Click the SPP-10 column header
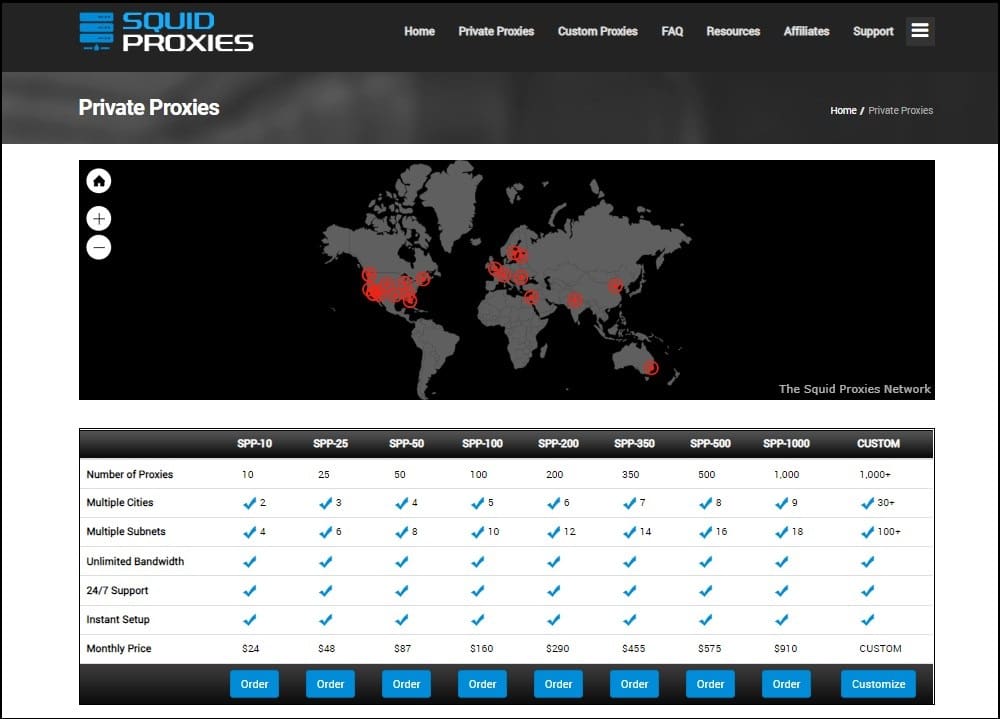Image resolution: width=1000 pixels, height=719 pixels. pos(254,443)
